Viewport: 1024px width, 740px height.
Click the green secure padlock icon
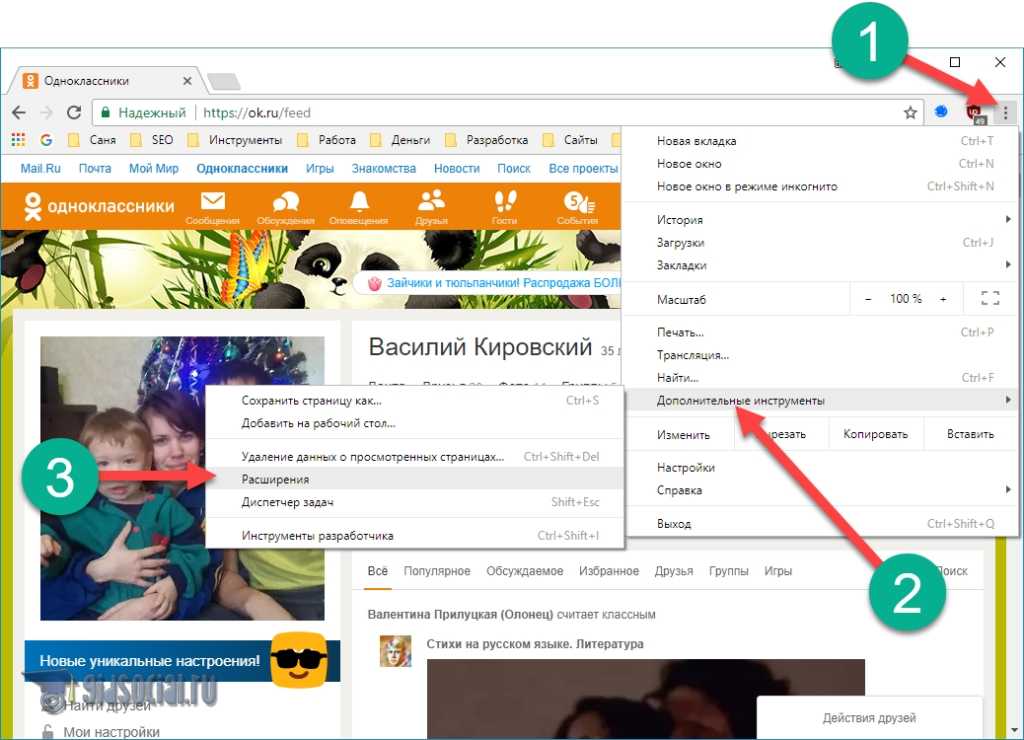coord(105,113)
